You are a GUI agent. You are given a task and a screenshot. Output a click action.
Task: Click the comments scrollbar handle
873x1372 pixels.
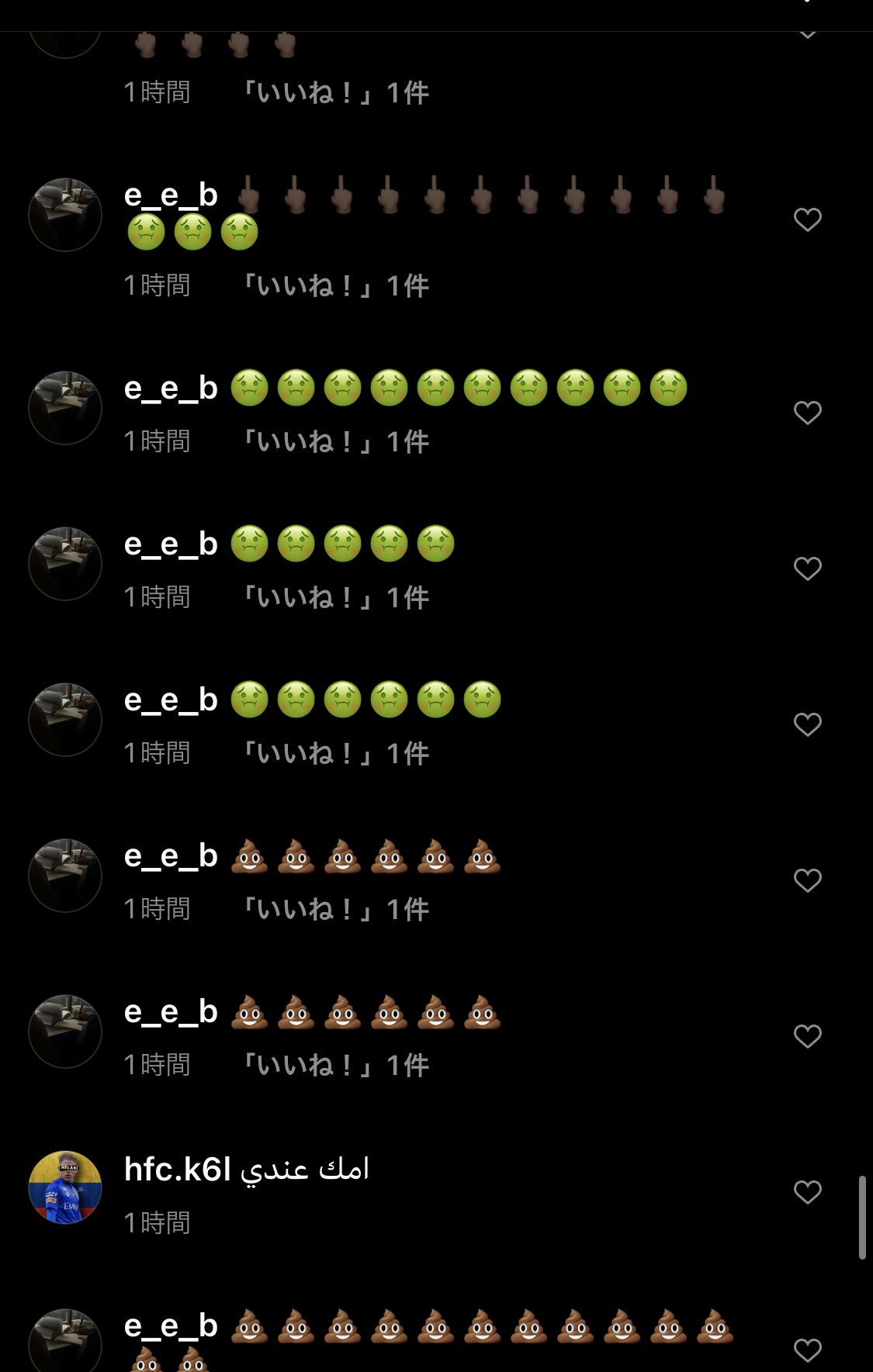[862, 1218]
